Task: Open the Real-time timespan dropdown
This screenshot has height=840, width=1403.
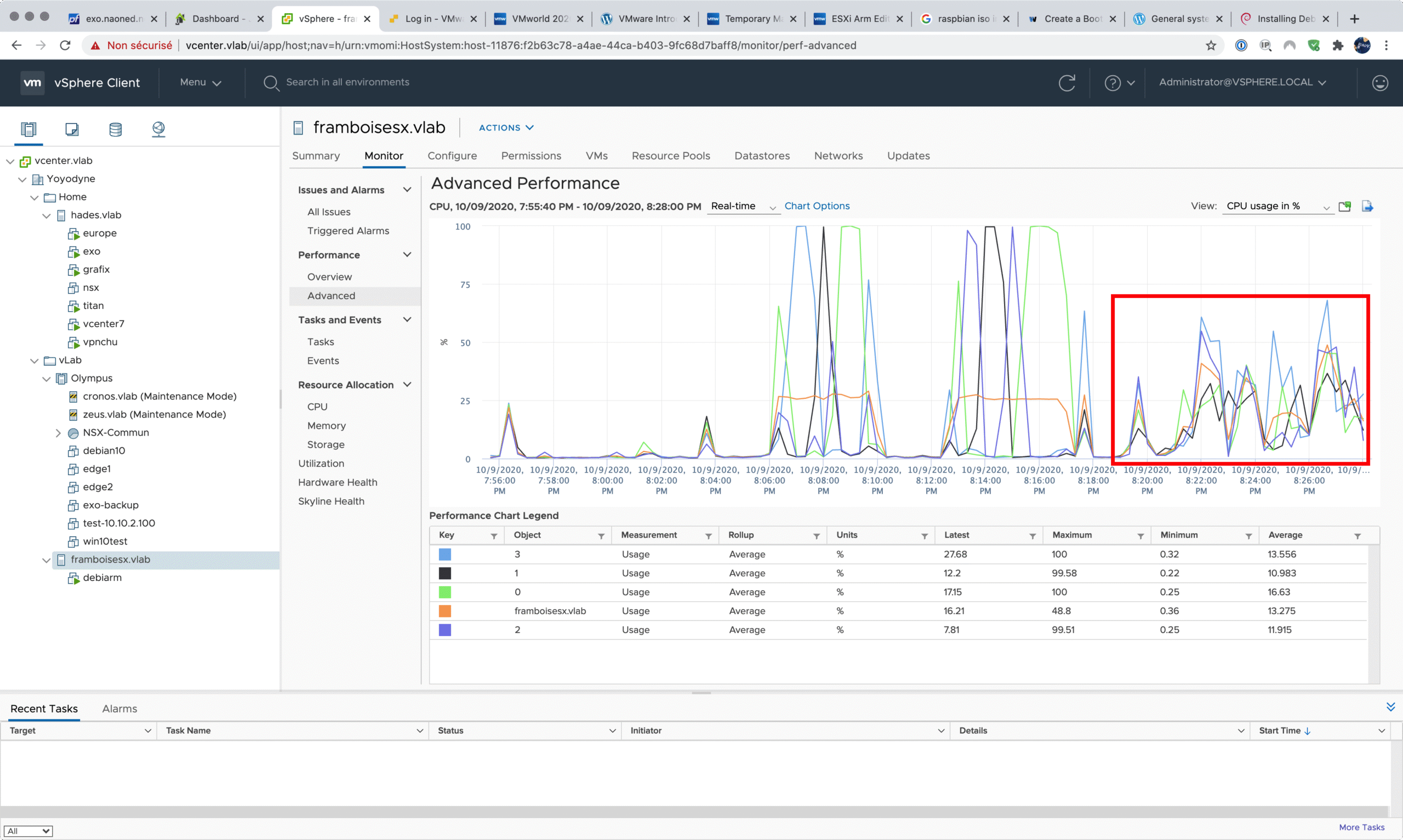Action: (x=743, y=206)
